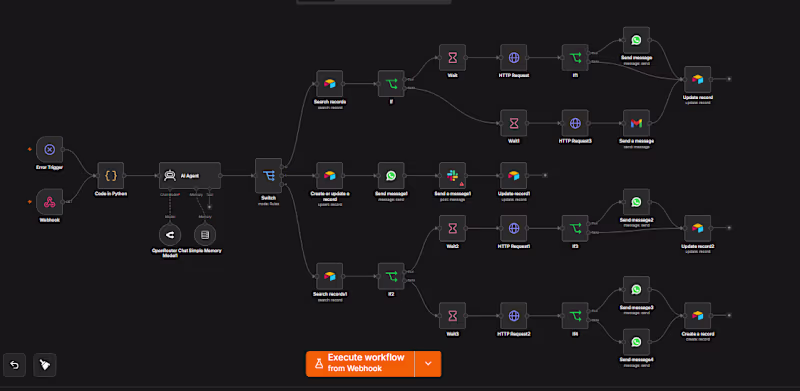
Task: Select Create or update a record node
Action: tap(330, 176)
